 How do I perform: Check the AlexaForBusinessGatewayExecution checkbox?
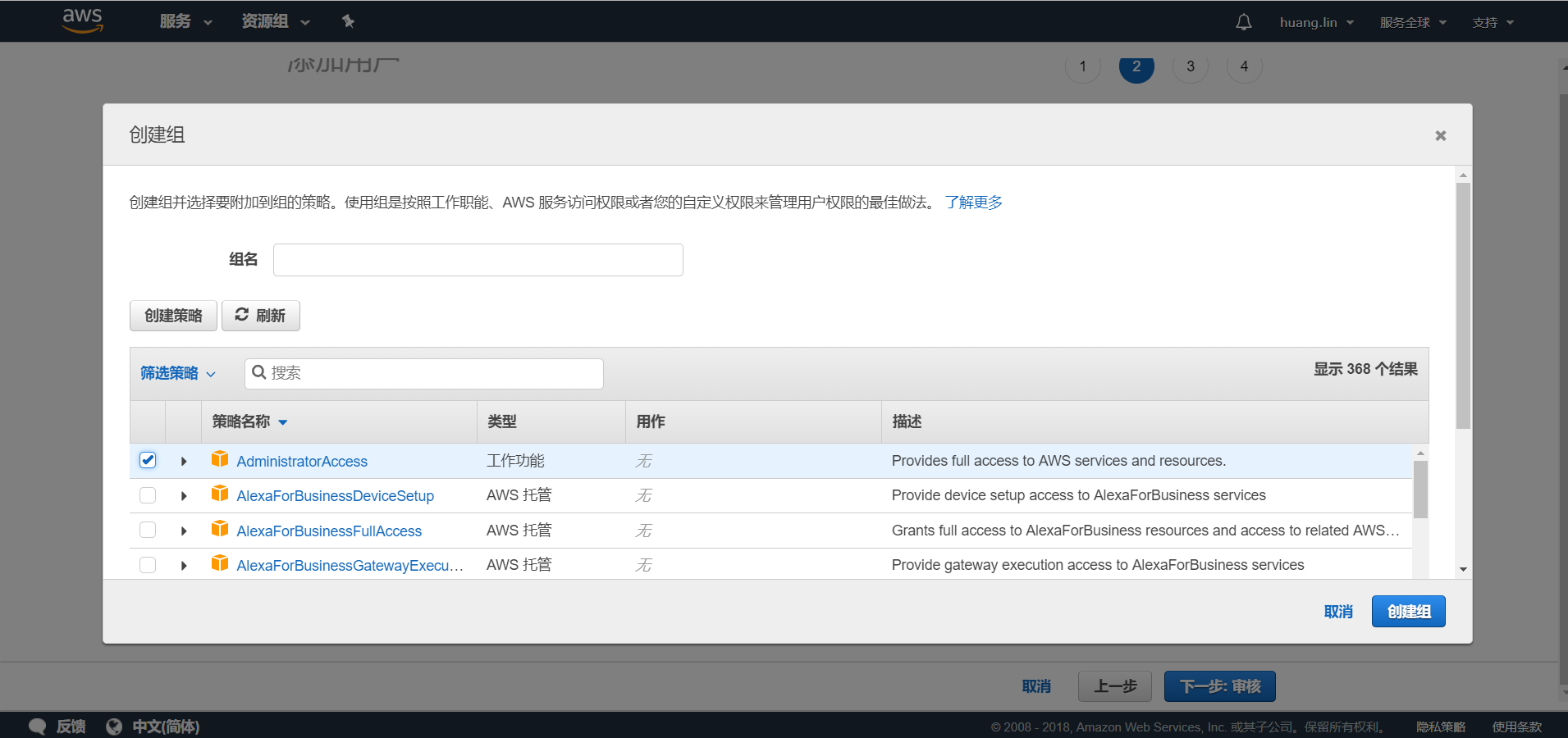148,565
